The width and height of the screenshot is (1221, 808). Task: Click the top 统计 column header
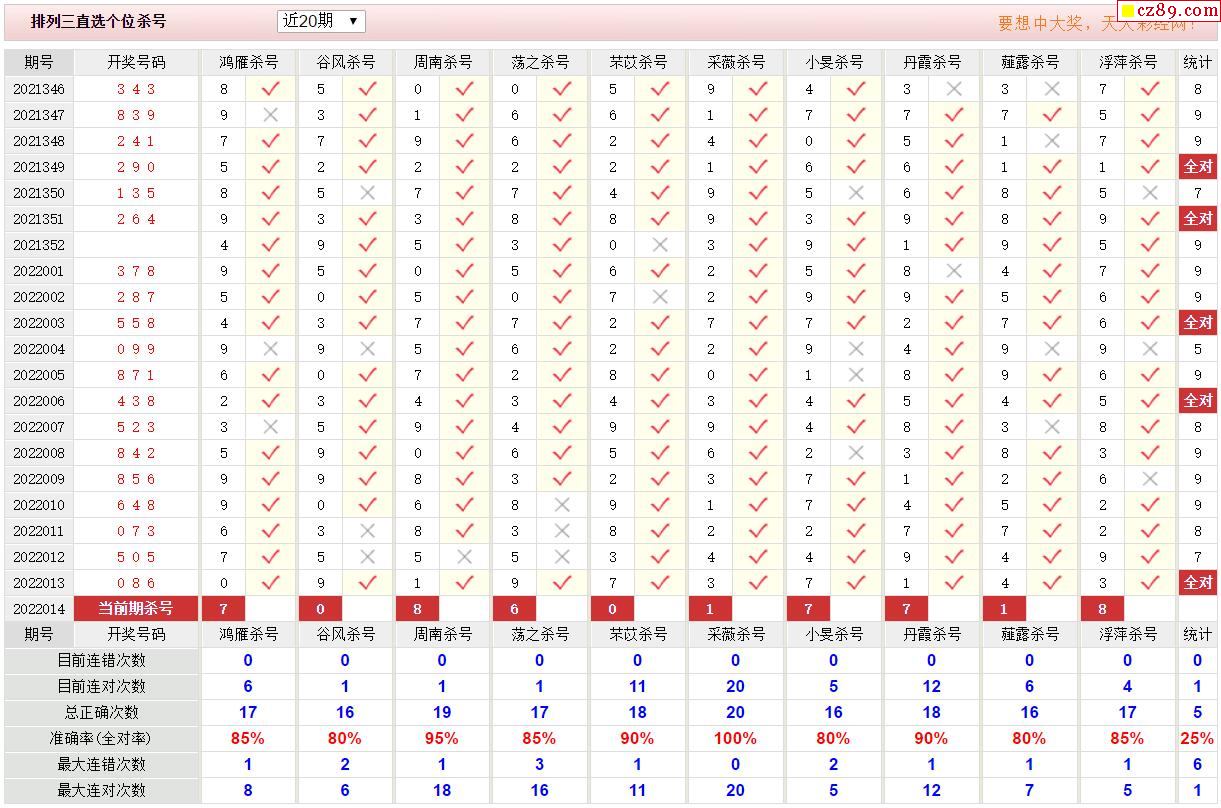(x=1198, y=62)
